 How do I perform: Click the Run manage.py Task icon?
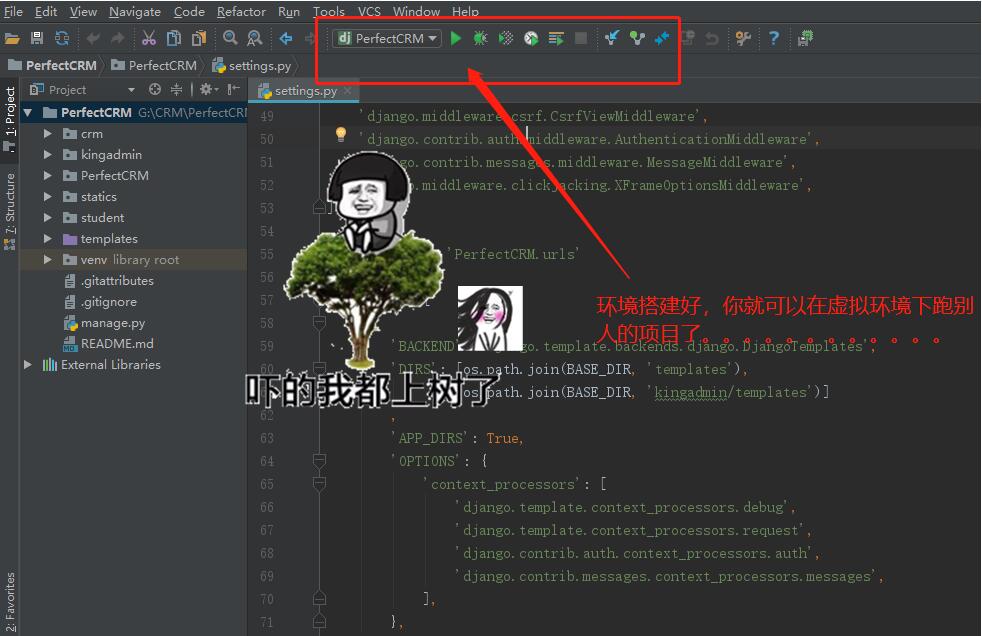[x=805, y=38]
